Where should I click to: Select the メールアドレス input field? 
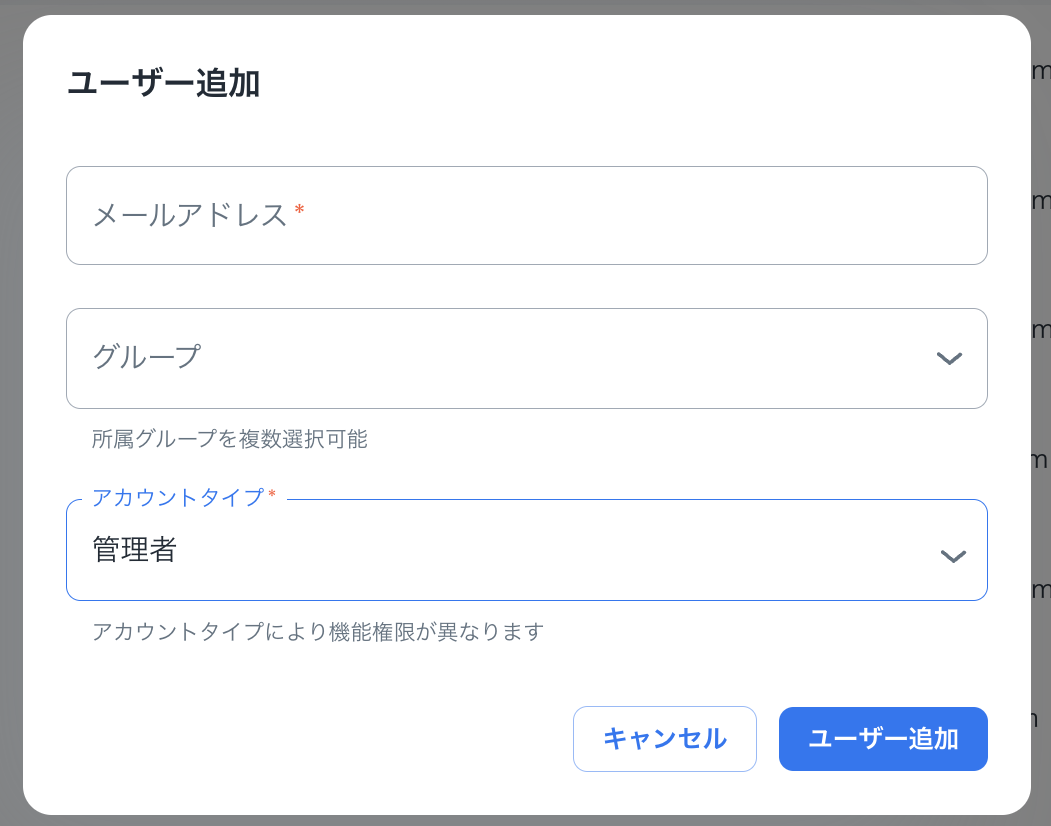click(527, 215)
